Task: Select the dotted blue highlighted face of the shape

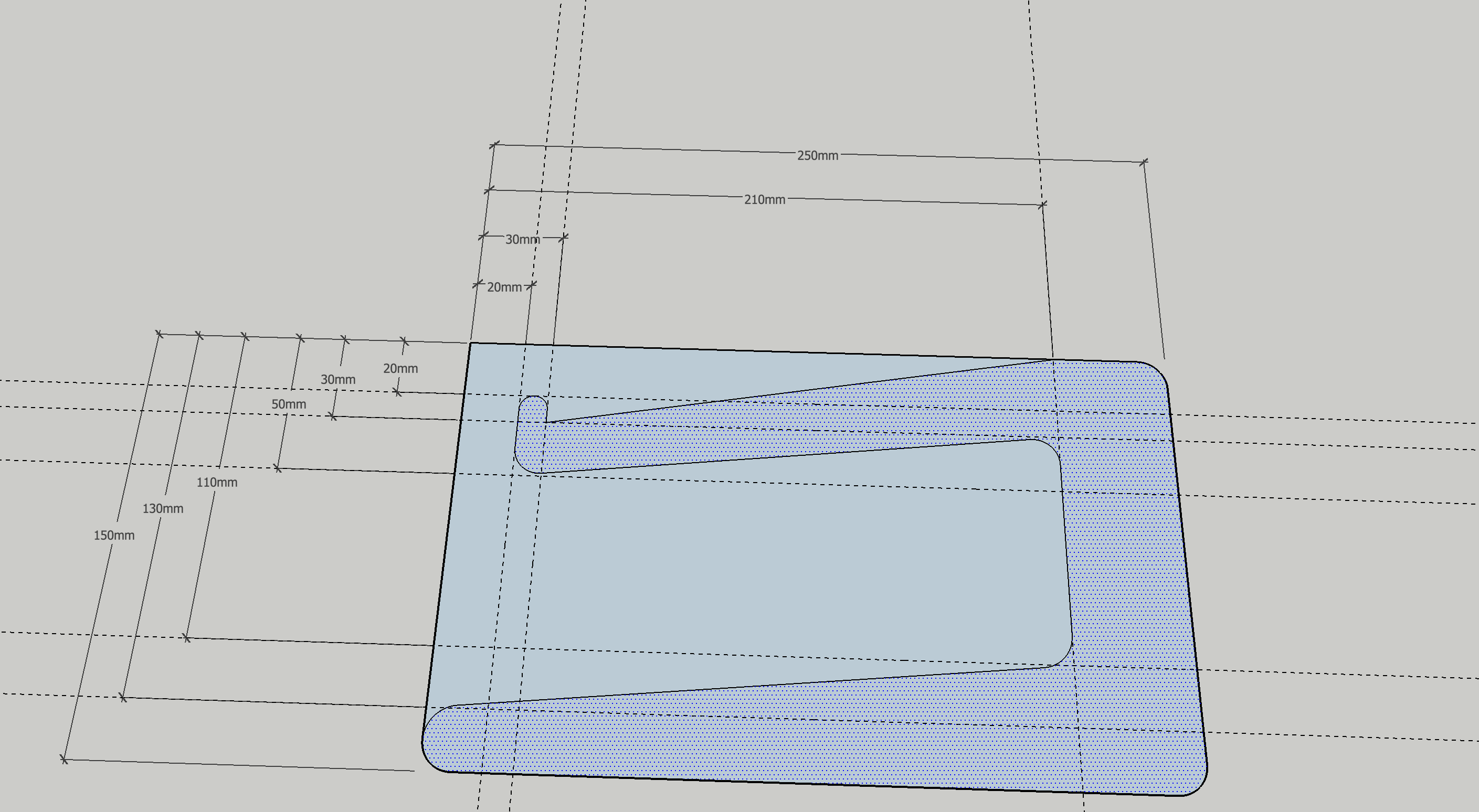Action: (x=1125, y=574)
